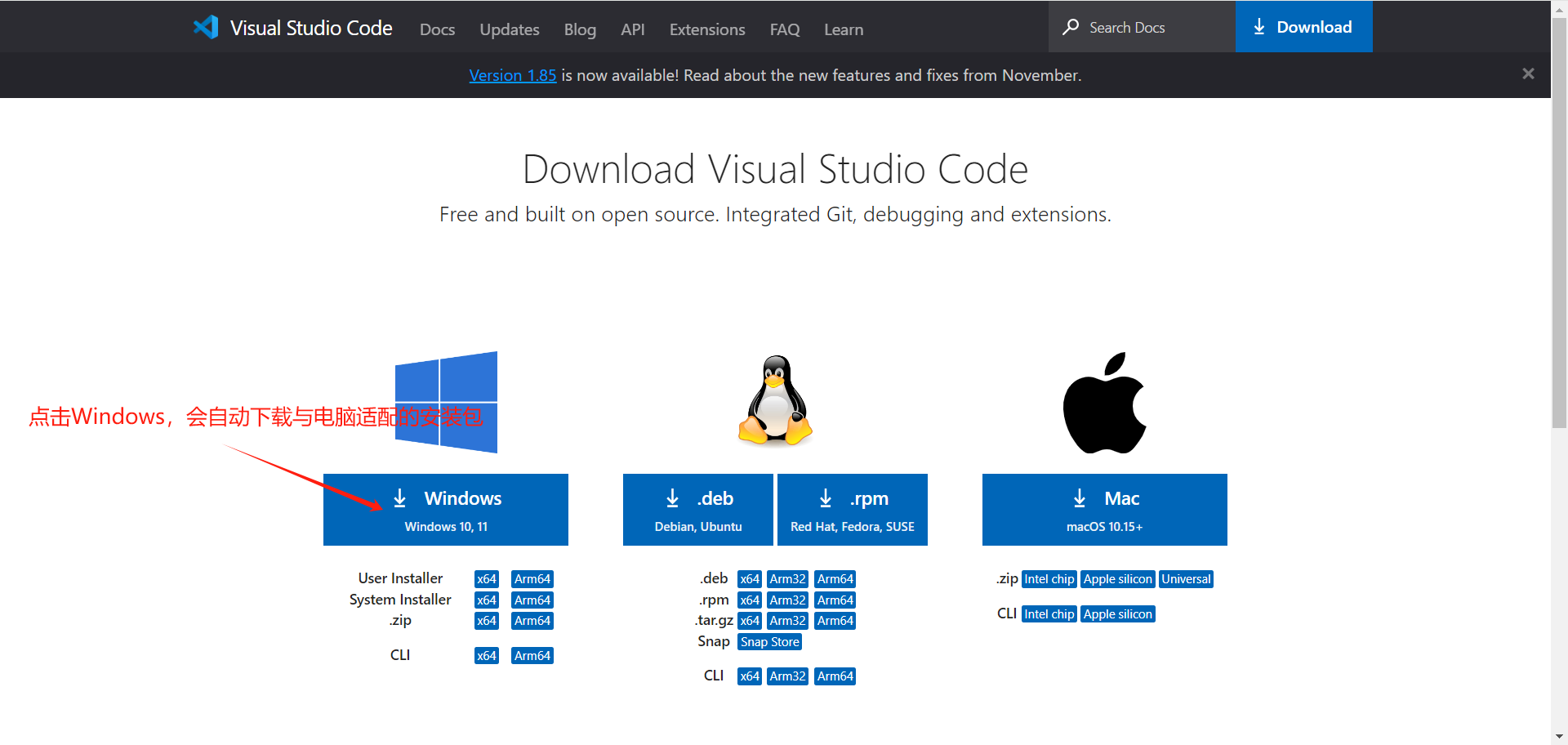This screenshot has height=745, width=1568.
Task: Select User Installer Arm64 link
Action: [532, 579]
